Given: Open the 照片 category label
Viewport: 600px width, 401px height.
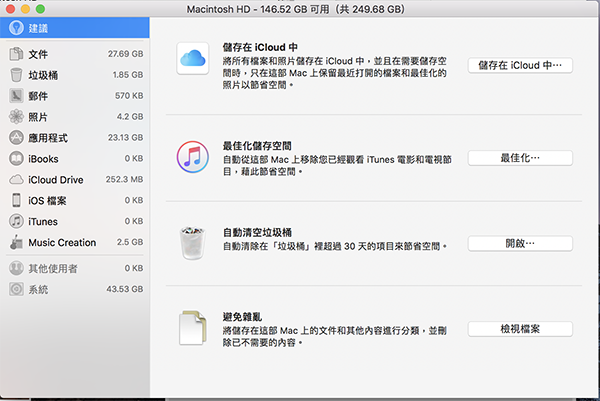Looking at the screenshot, I should click(38, 117).
